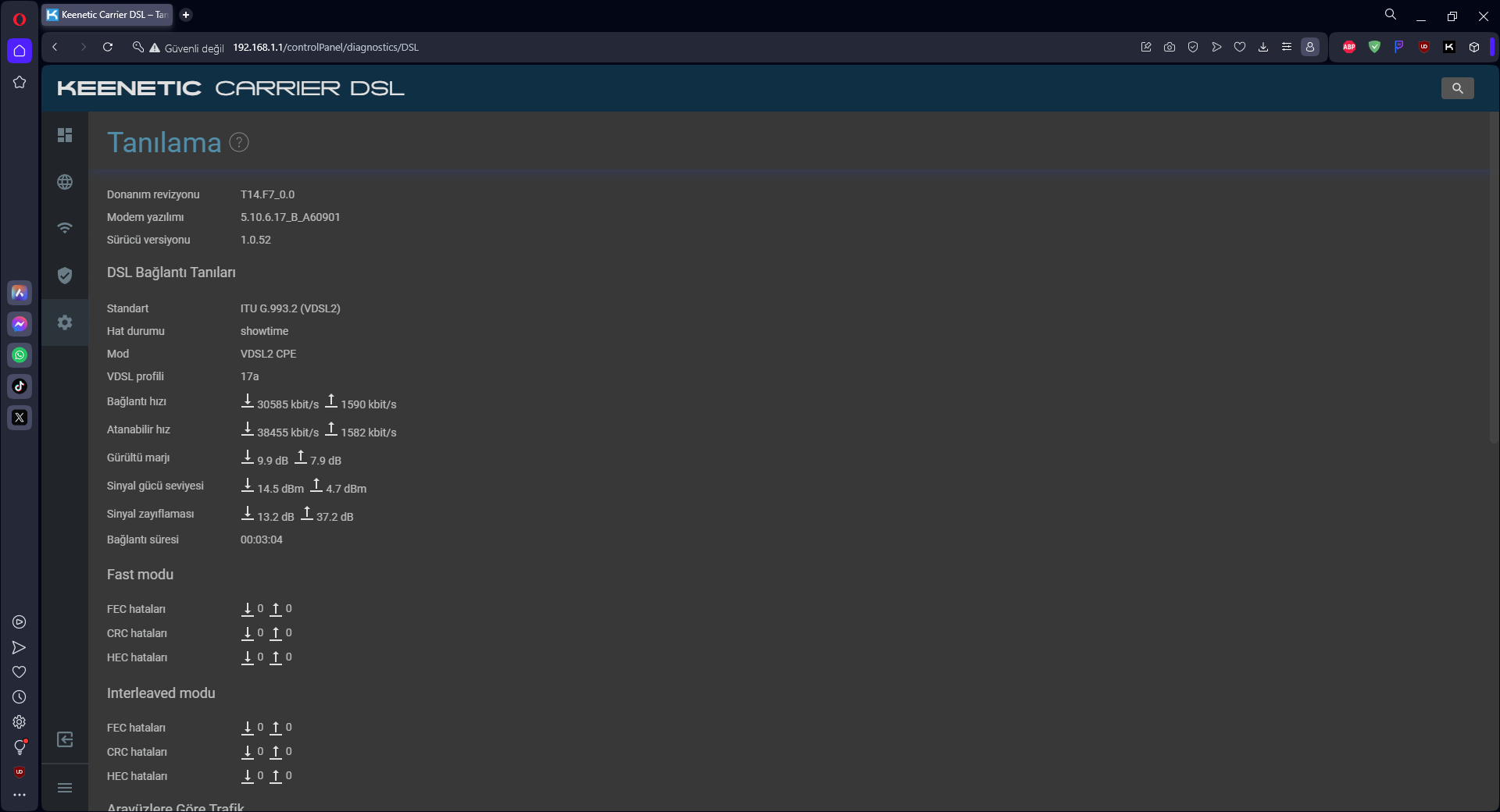Click the edit/share page icon in address bar

point(1146,47)
